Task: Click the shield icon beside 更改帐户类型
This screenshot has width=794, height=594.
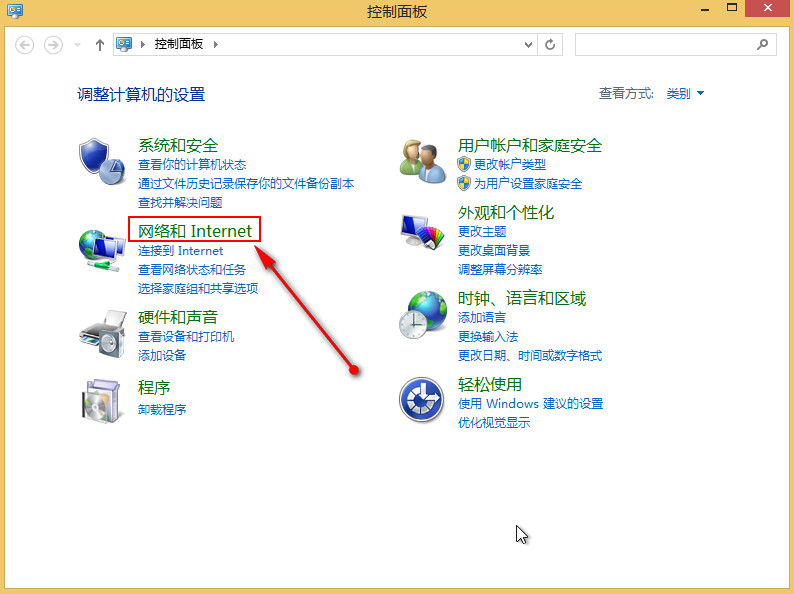Action: click(464, 164)
